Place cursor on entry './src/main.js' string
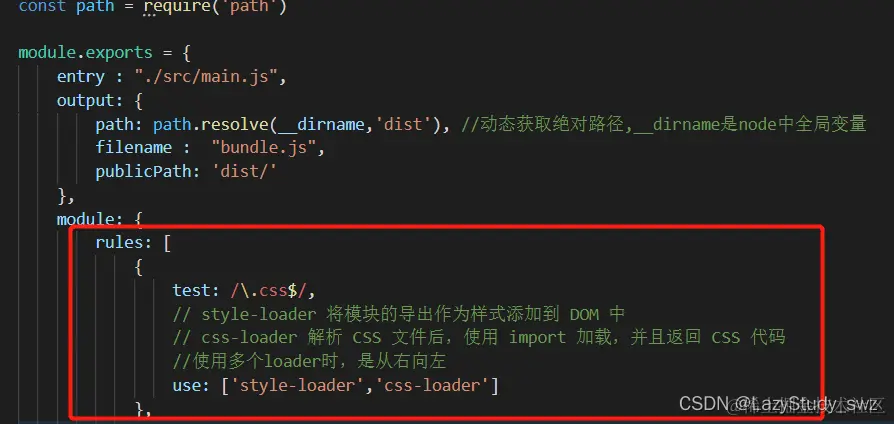 (206, 77)
